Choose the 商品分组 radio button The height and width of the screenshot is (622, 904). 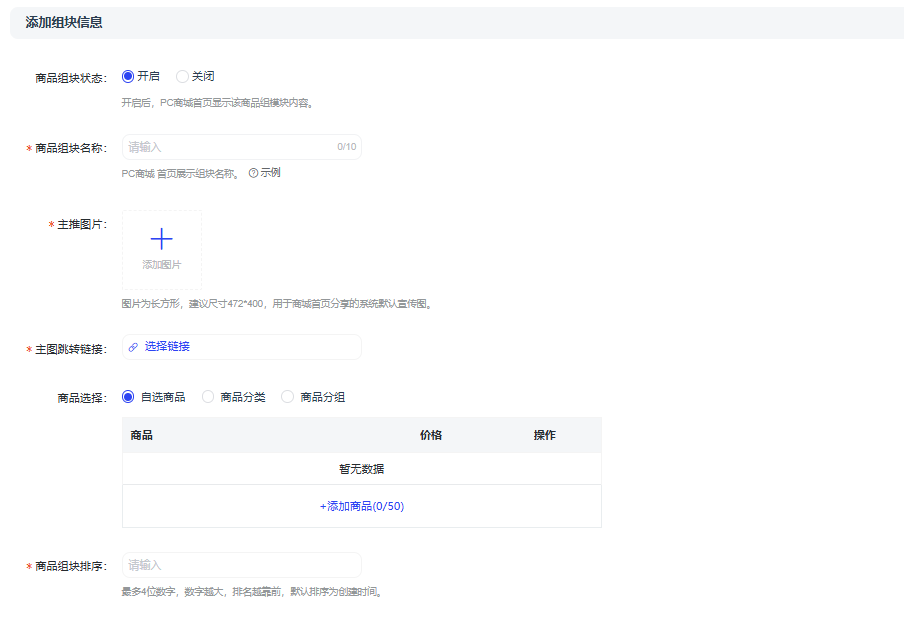(x=288, y=397)
